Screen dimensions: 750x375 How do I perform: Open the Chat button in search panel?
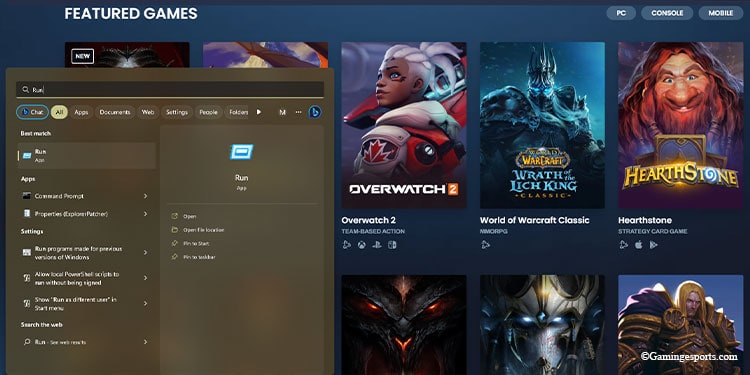point(33,112)
